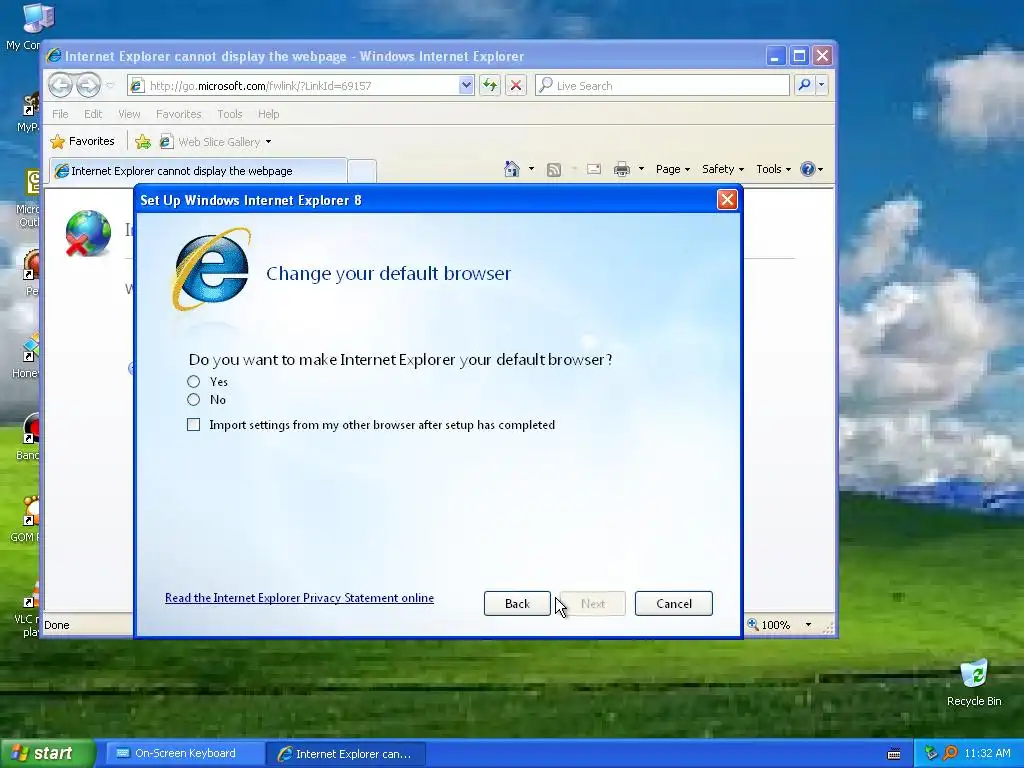This screenshot has height=768, width=1024.
Task: Open the Internet Explorer Privacy Statement link
Action: pos(299,598)
